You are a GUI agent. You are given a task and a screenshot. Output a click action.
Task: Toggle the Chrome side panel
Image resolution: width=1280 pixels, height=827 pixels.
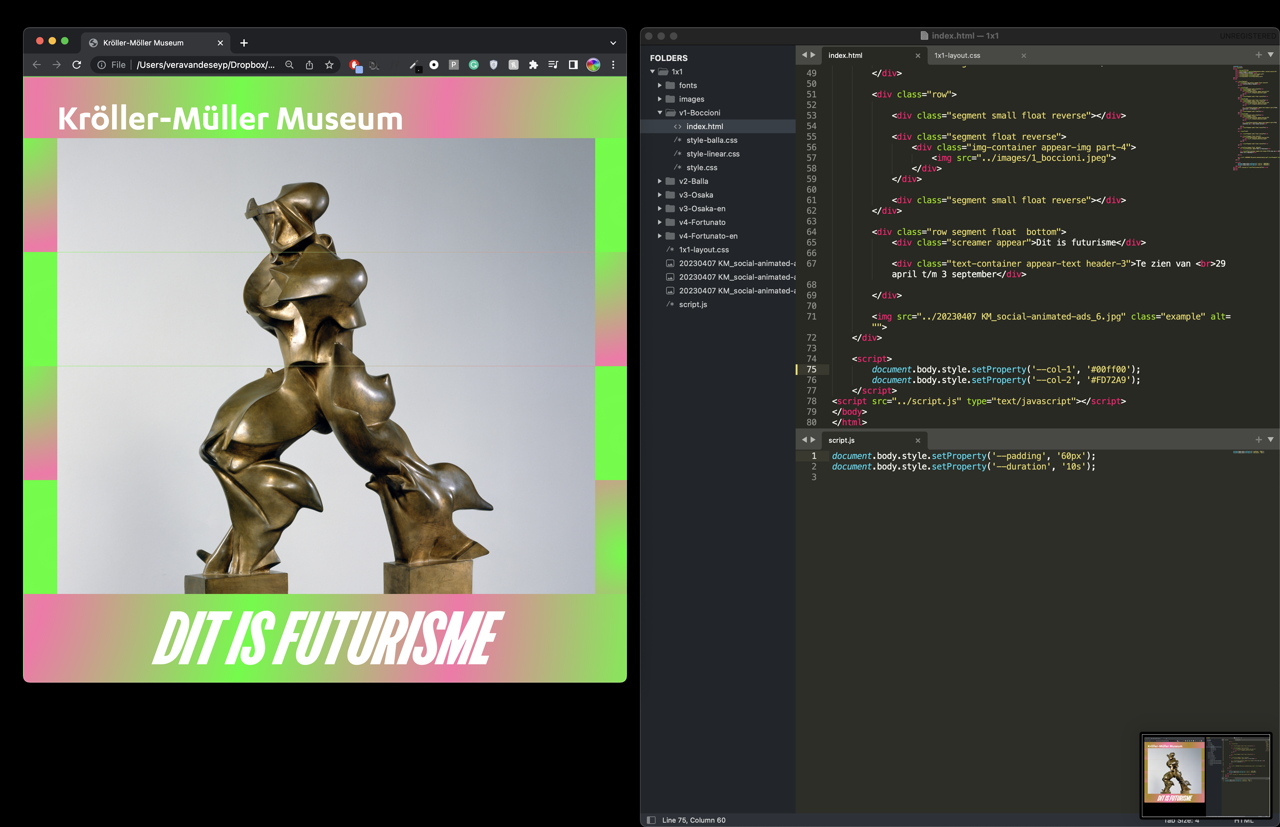click(573, 65)
